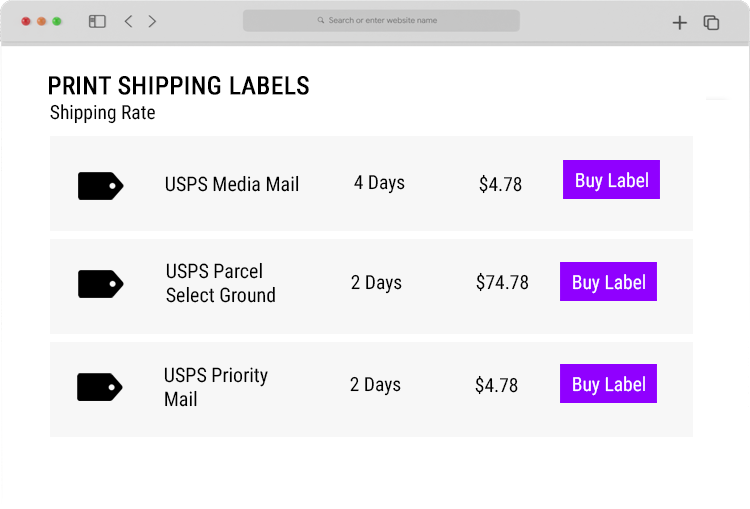Click the 4 Days delivery time

(x=379, y=183)
